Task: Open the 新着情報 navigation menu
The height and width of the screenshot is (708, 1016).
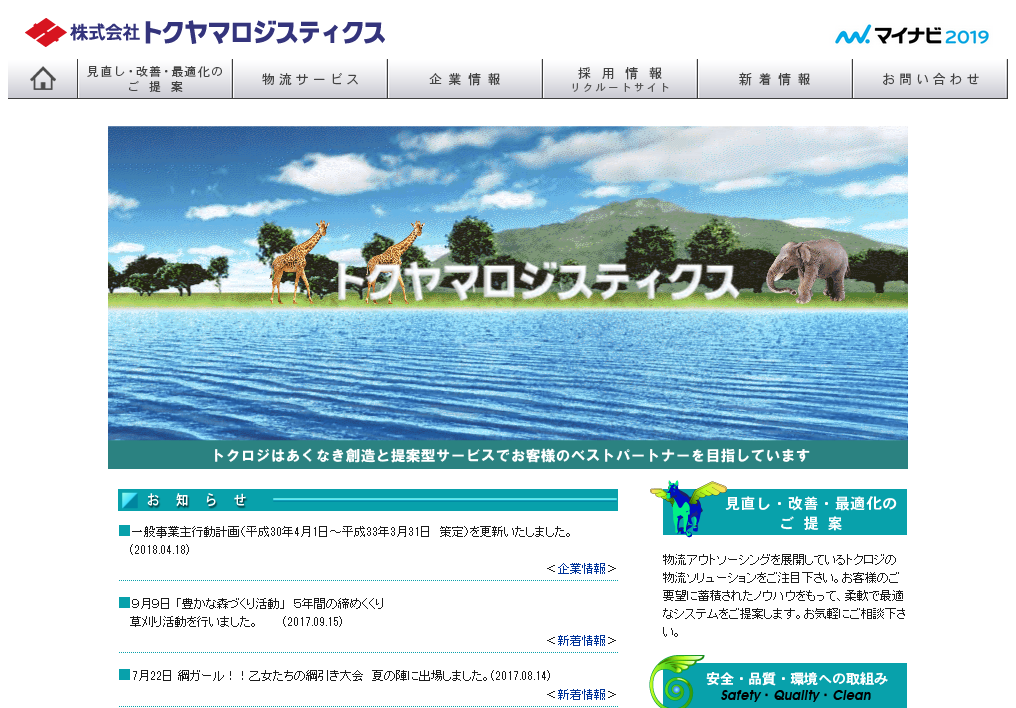Action: [774, 78]
